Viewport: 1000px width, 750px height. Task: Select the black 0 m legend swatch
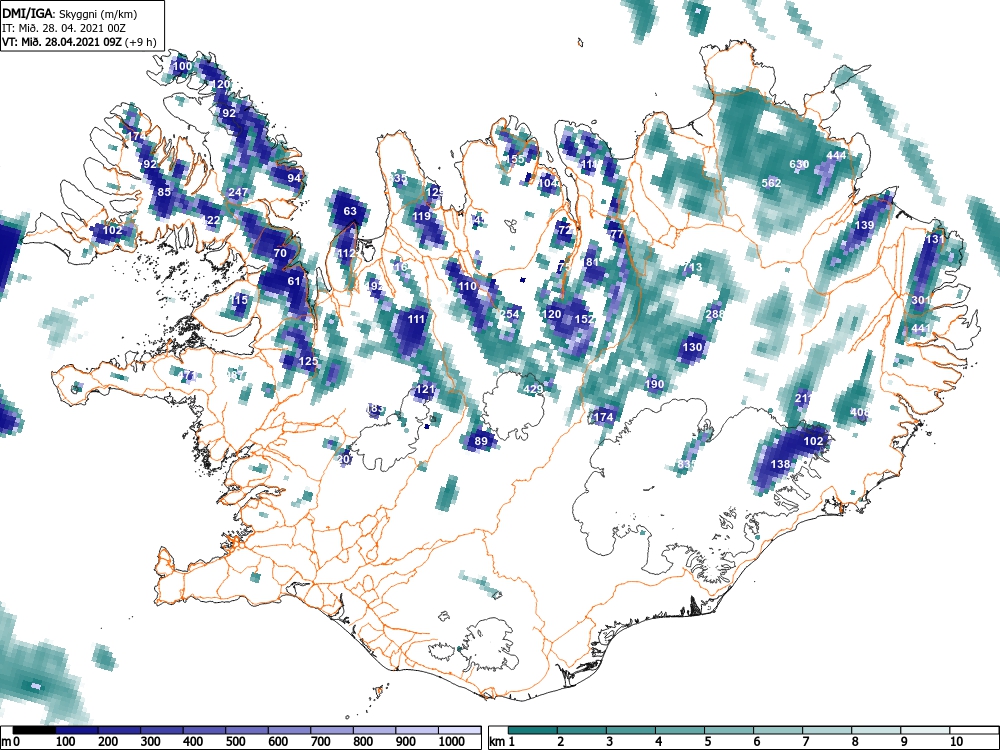(34, 730)
